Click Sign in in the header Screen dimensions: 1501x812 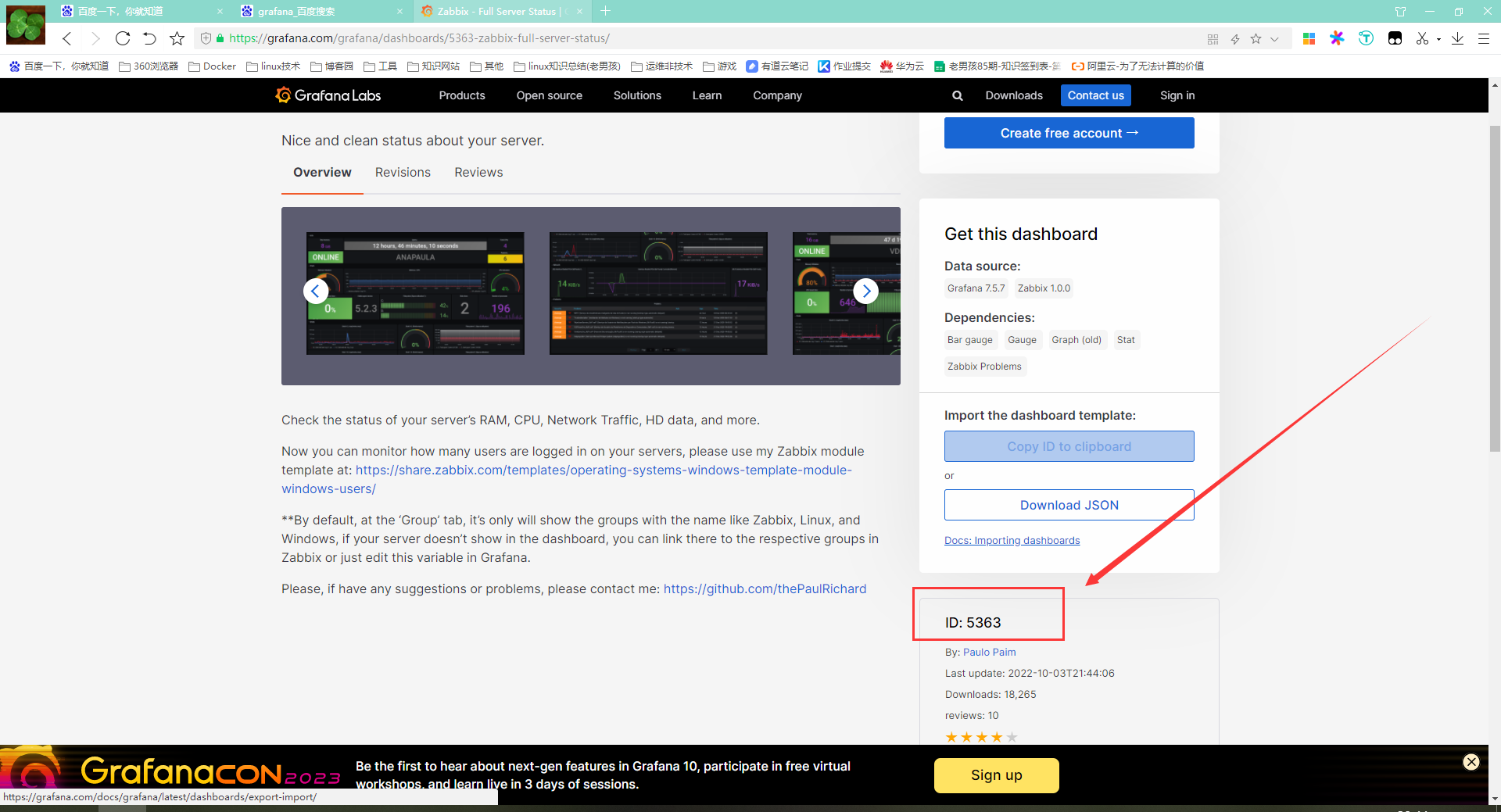tap(1177, 95)
